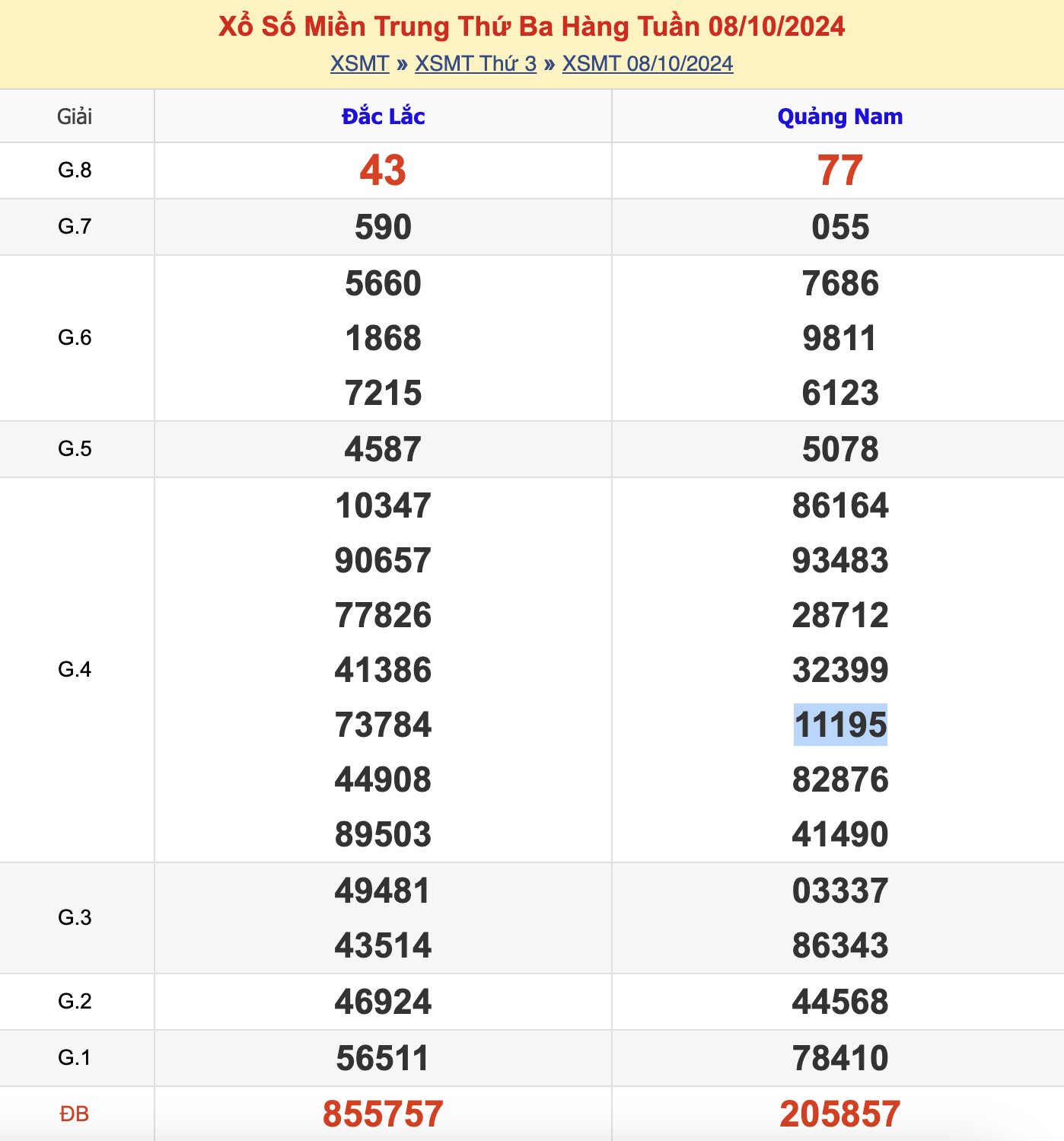Select the number 82876
This screenshot has height=1141, width=1064.
pyautogui.click(x=840, y=779)
